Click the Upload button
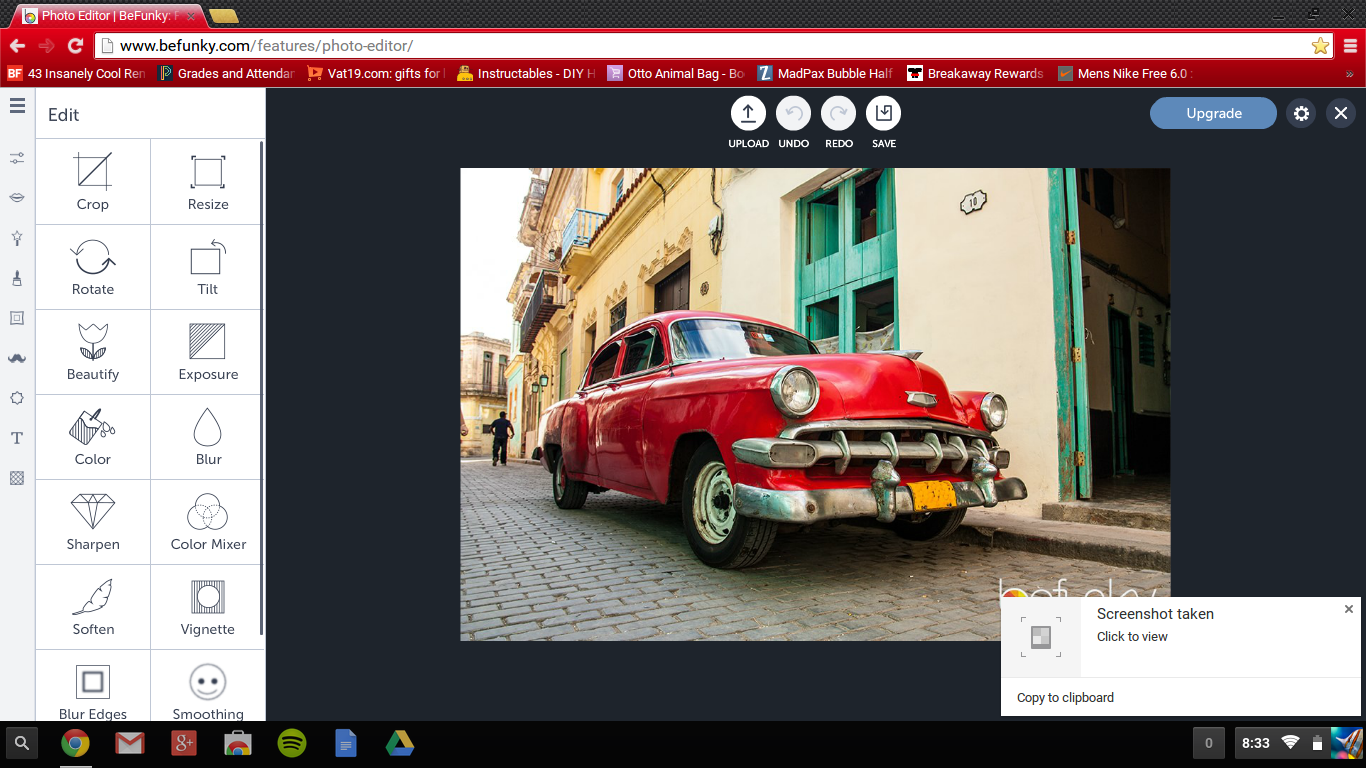Viewport: 1366px width, 768px height. 748,114
